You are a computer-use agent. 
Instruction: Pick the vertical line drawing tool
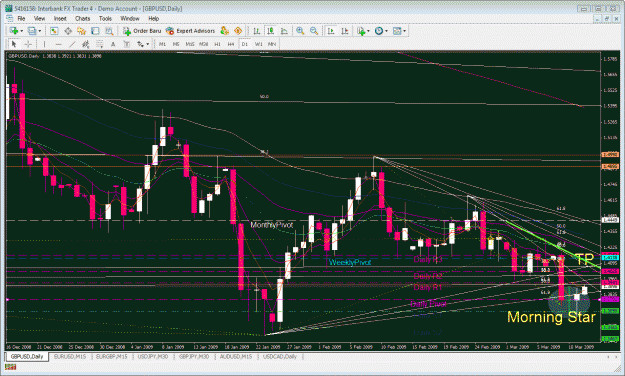click(44, 44)
